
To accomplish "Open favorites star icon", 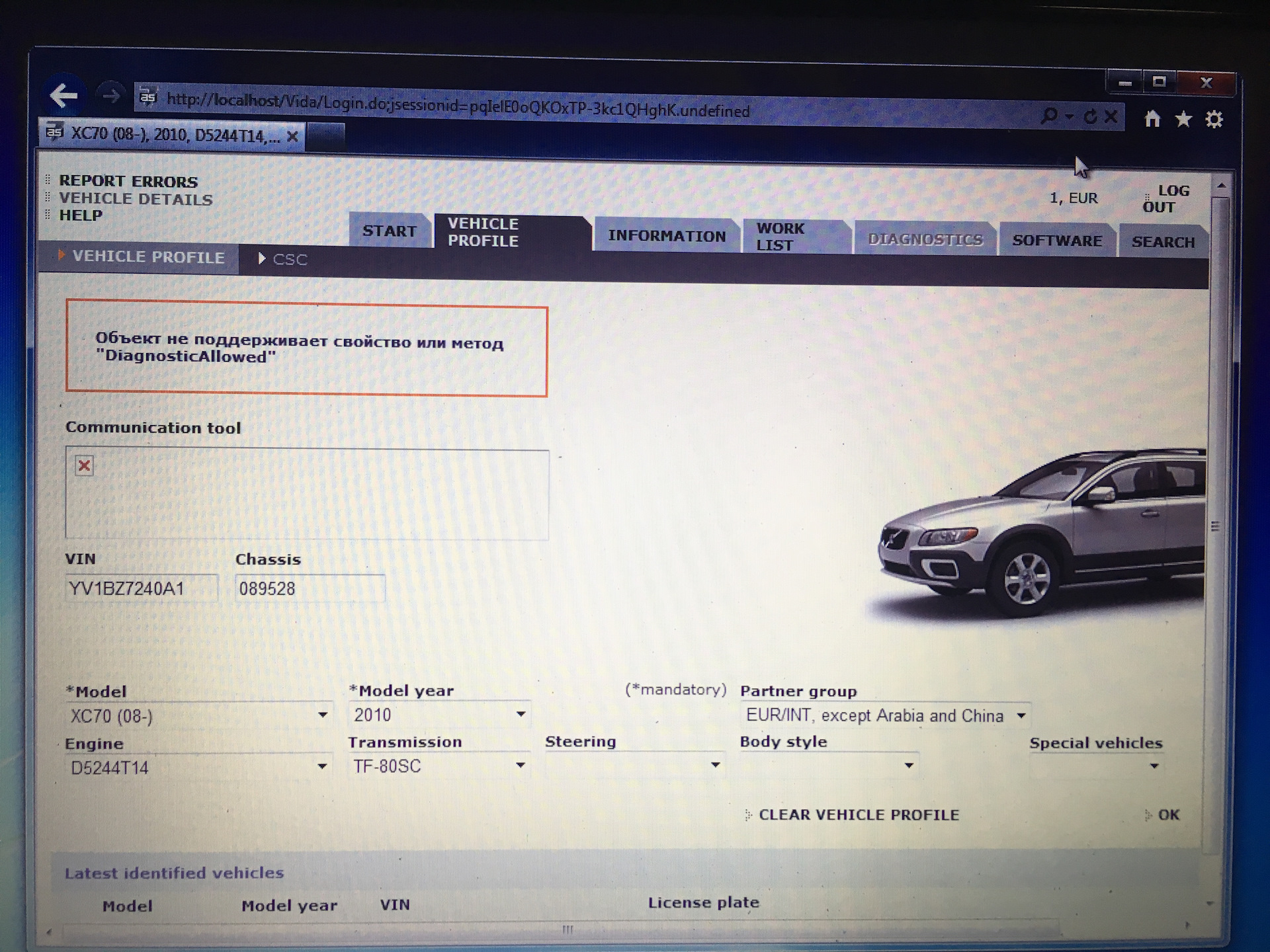I will (1183, 119).
